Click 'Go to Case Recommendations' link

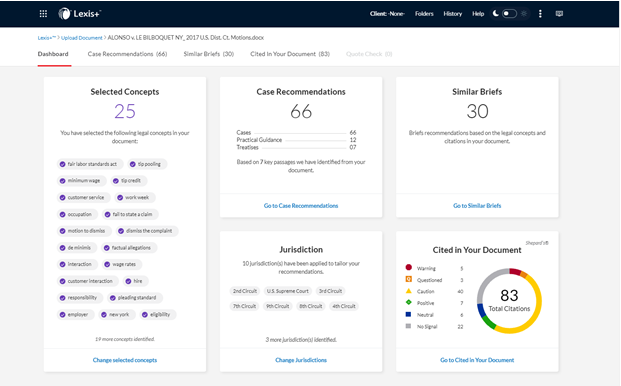(301, 205)
